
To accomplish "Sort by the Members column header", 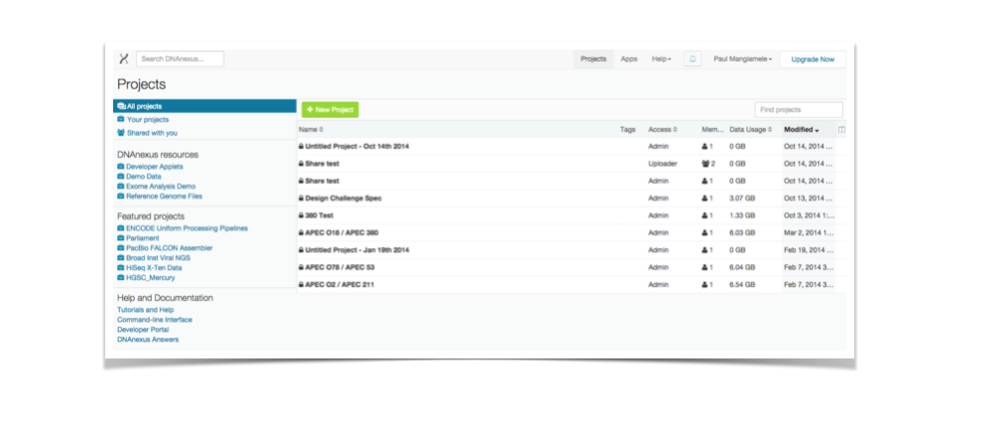I will click(712, 129).
